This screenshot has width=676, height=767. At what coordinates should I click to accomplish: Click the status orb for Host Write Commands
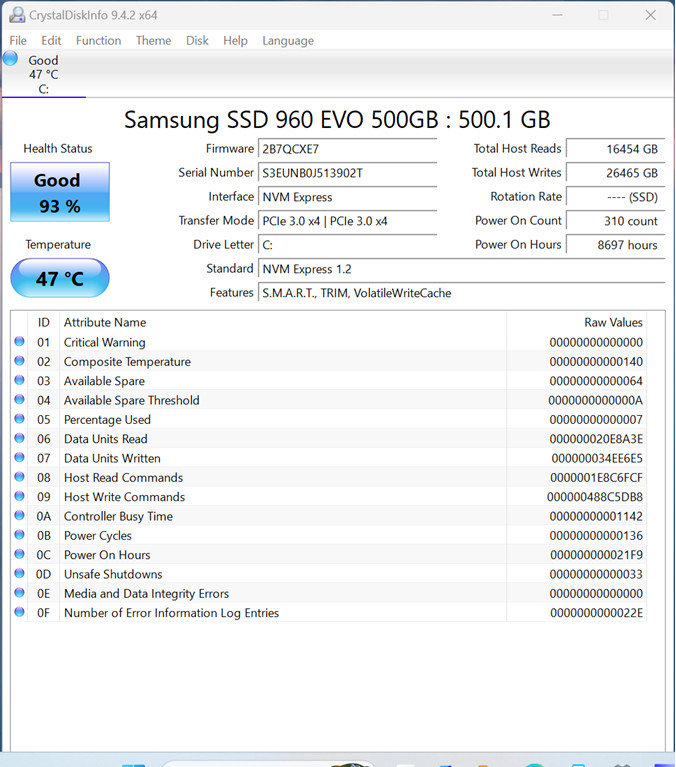(x=20, y=496)
